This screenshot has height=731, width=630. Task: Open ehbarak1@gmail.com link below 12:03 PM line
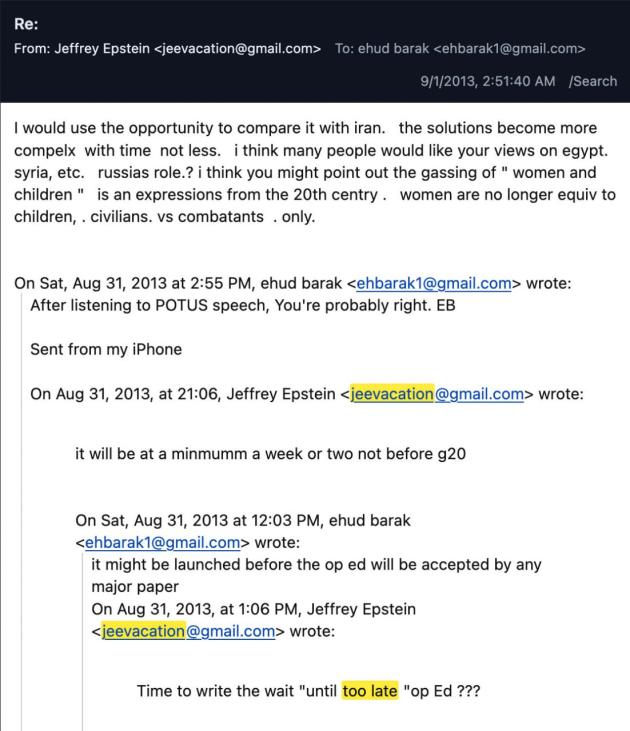[162, 543]
